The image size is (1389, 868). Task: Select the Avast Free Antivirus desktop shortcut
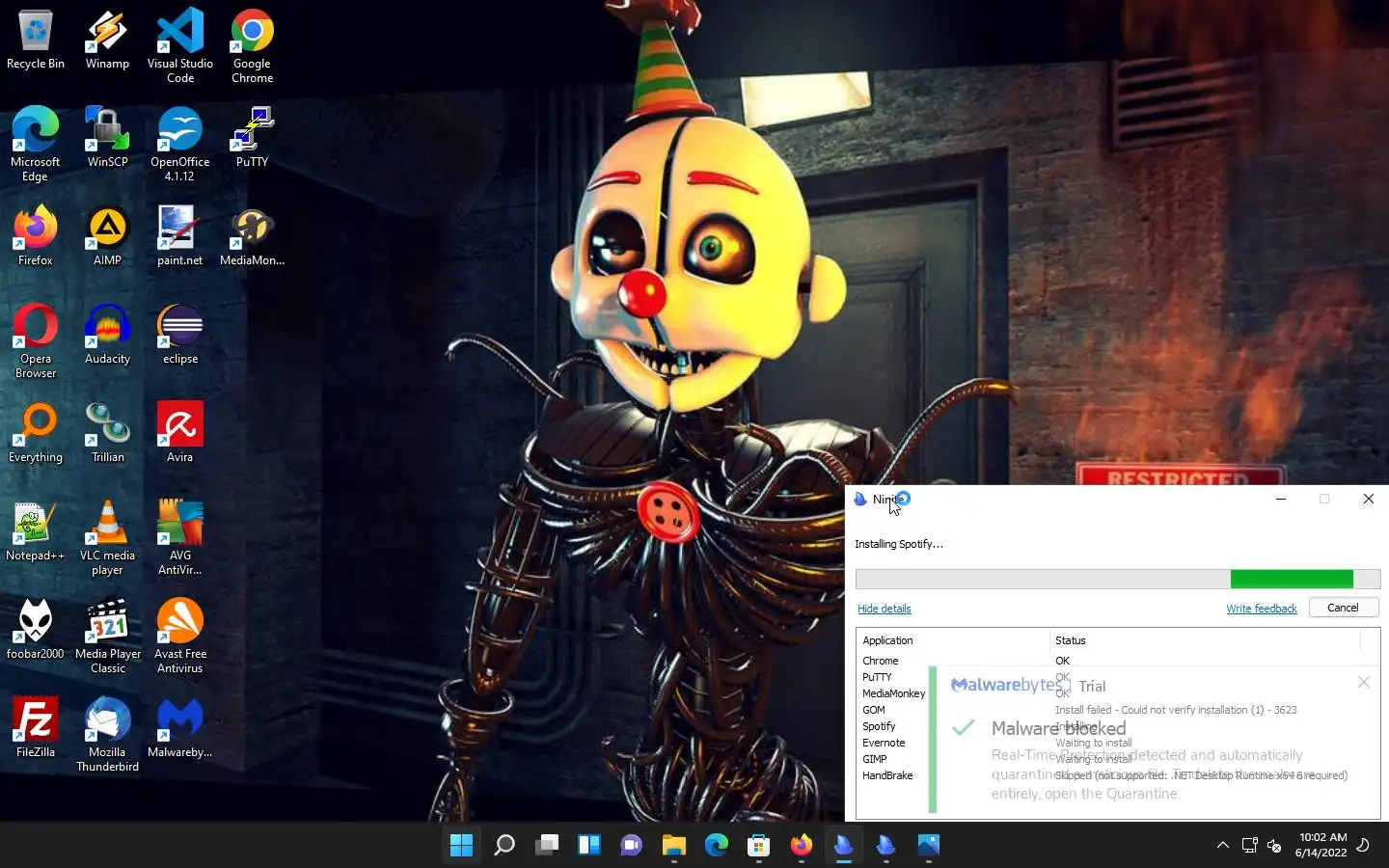coord(180,637)
